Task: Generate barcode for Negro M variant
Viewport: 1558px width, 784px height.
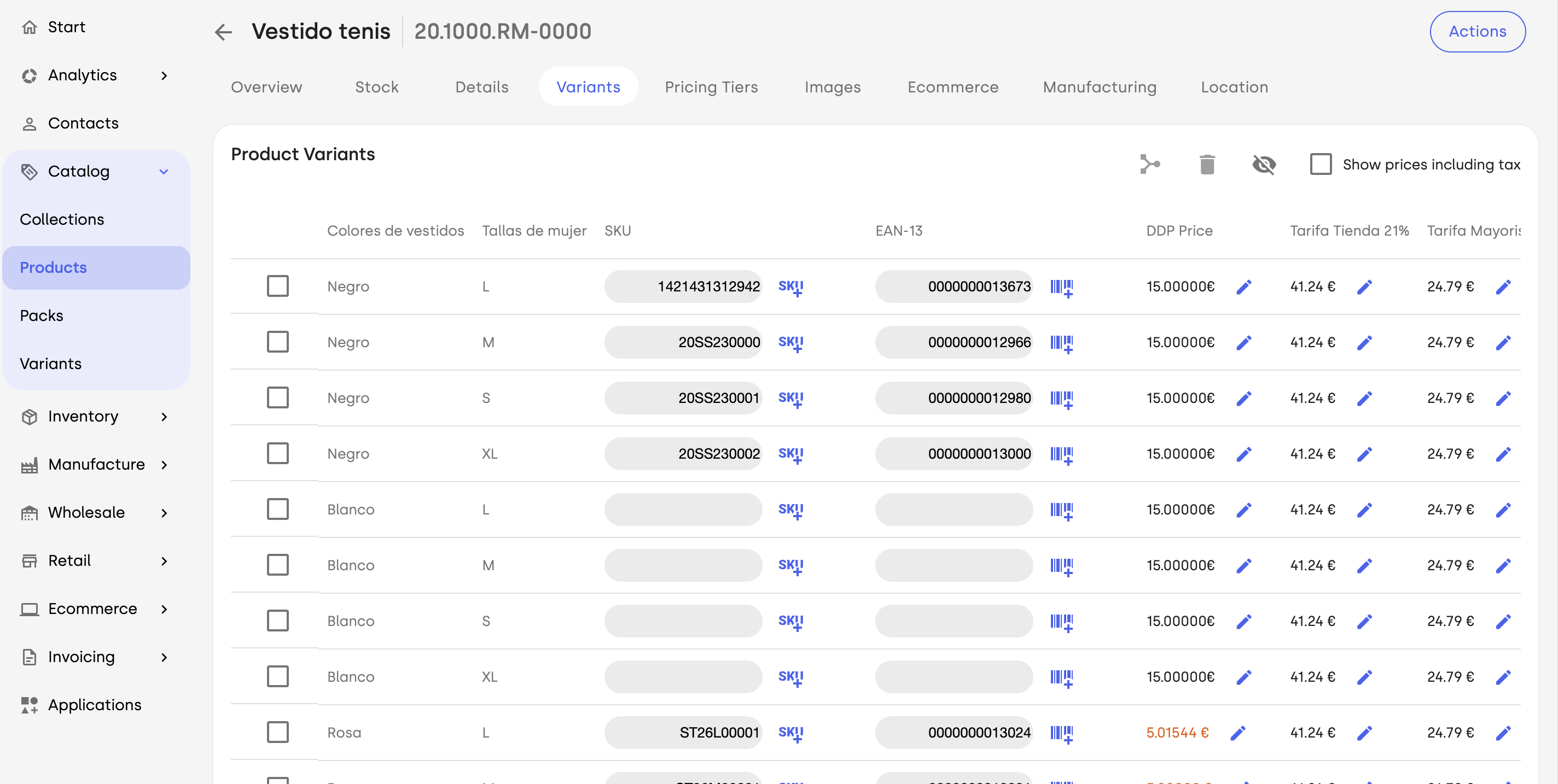Action: pos(1061,343)
